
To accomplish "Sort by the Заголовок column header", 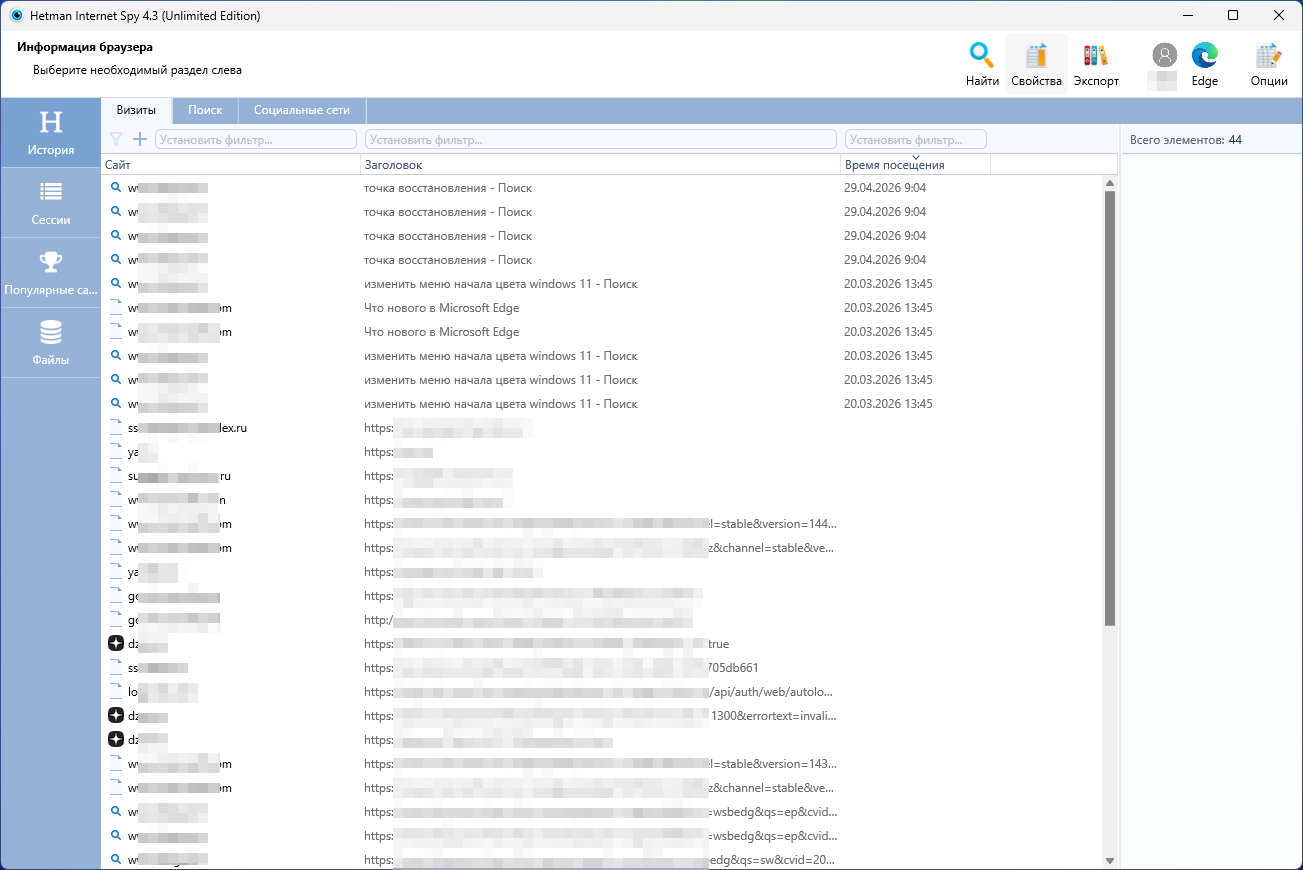I will tap(601, 165).
